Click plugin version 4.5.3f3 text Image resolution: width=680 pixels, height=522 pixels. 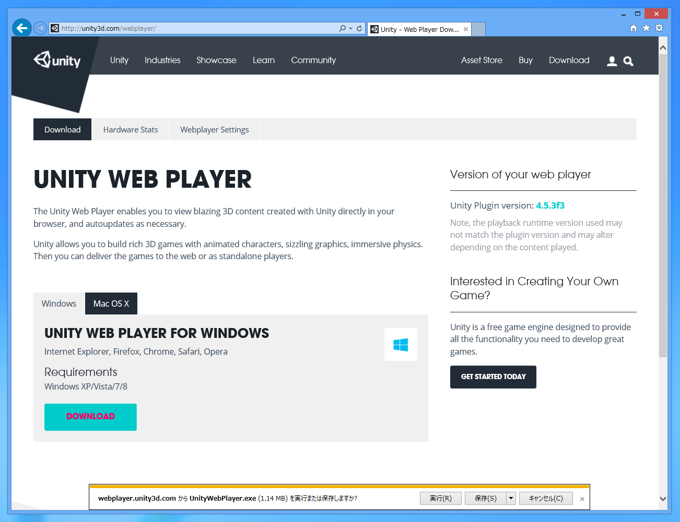(x=550, y=206)
